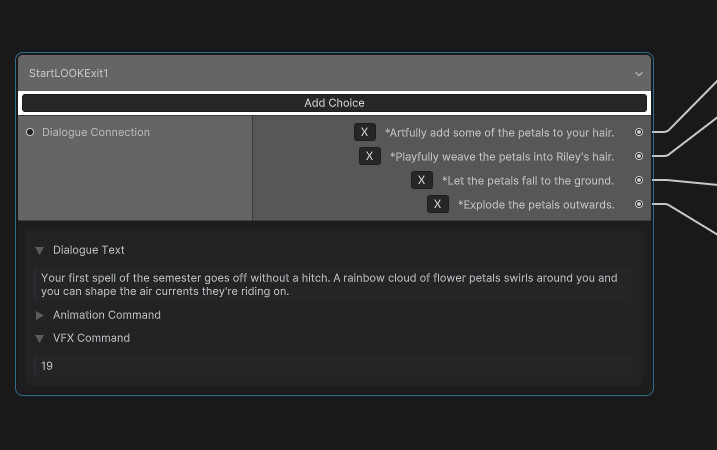Viewport: 717px width, 450px height.
Task: Select output port for 'Explode the petals'
Action: point(639,204)
